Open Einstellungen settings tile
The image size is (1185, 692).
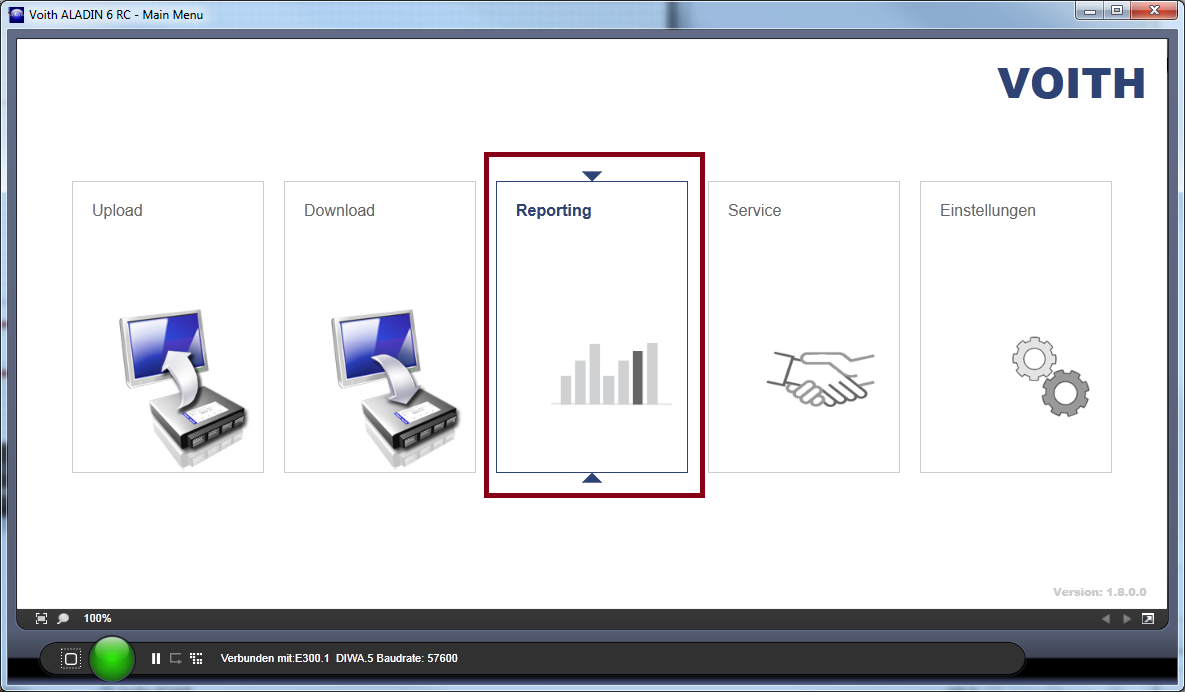pos(1016,326)
